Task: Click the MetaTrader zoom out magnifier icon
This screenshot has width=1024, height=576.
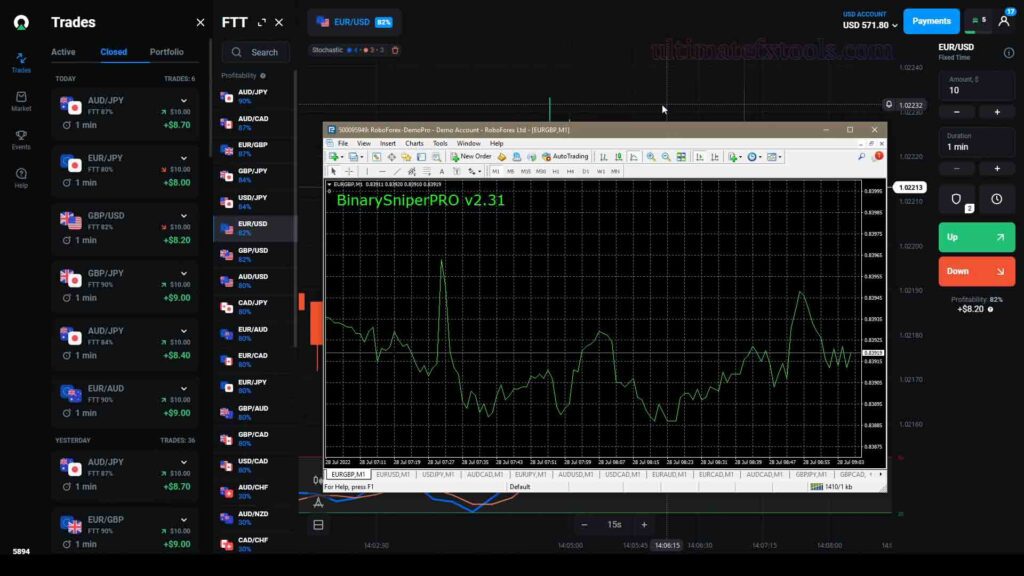Action: point(666,157)
